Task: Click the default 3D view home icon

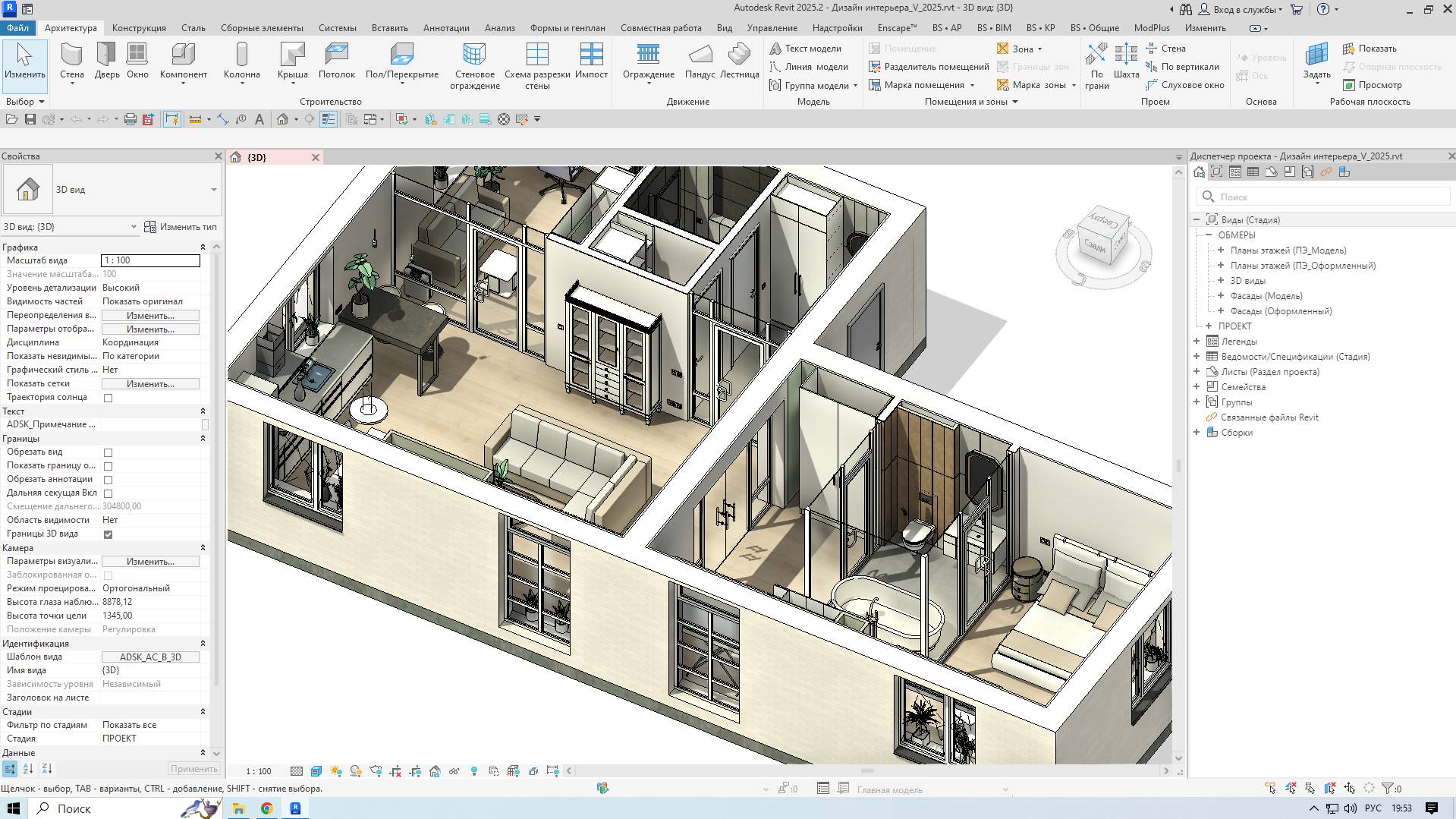Action: (x=283, y=119)
